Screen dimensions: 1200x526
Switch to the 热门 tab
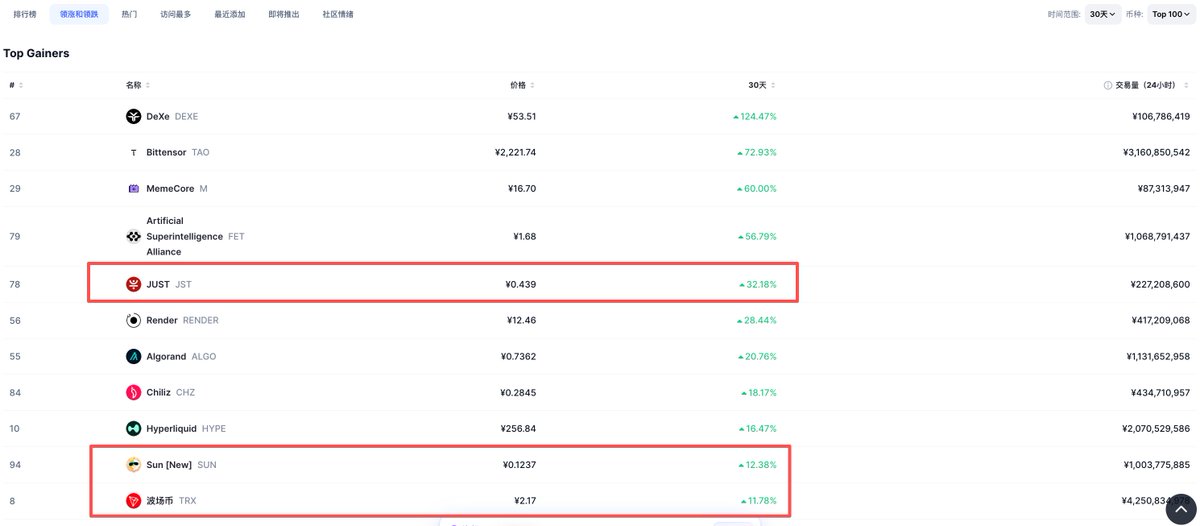129,15
